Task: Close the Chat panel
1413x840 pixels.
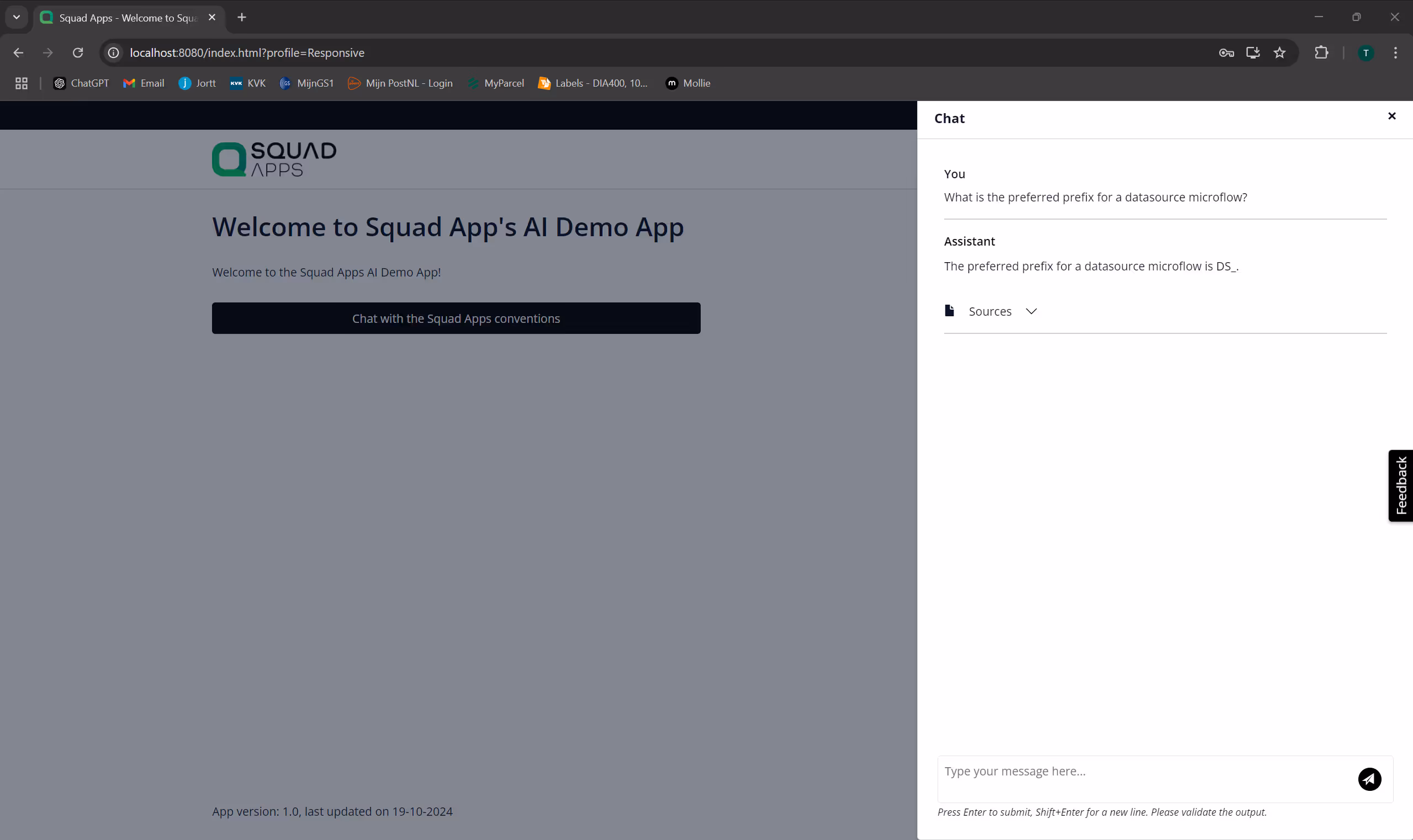Action: [1391, 116]
